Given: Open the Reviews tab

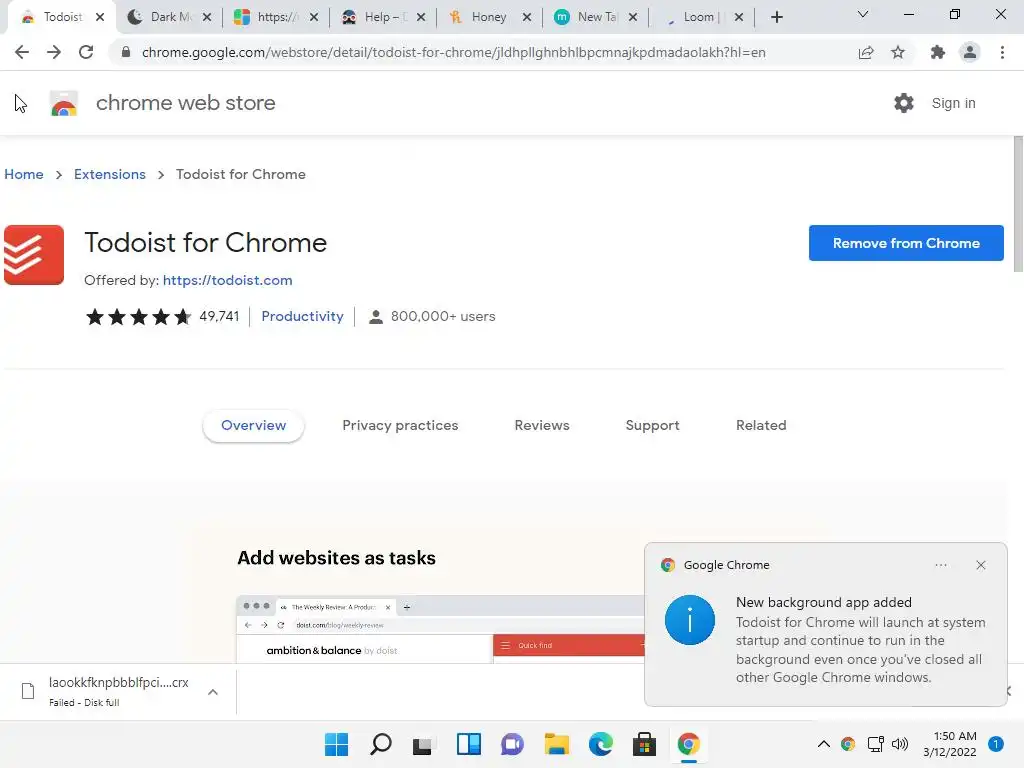Looking at the screenshot, I should pos(542,425).
